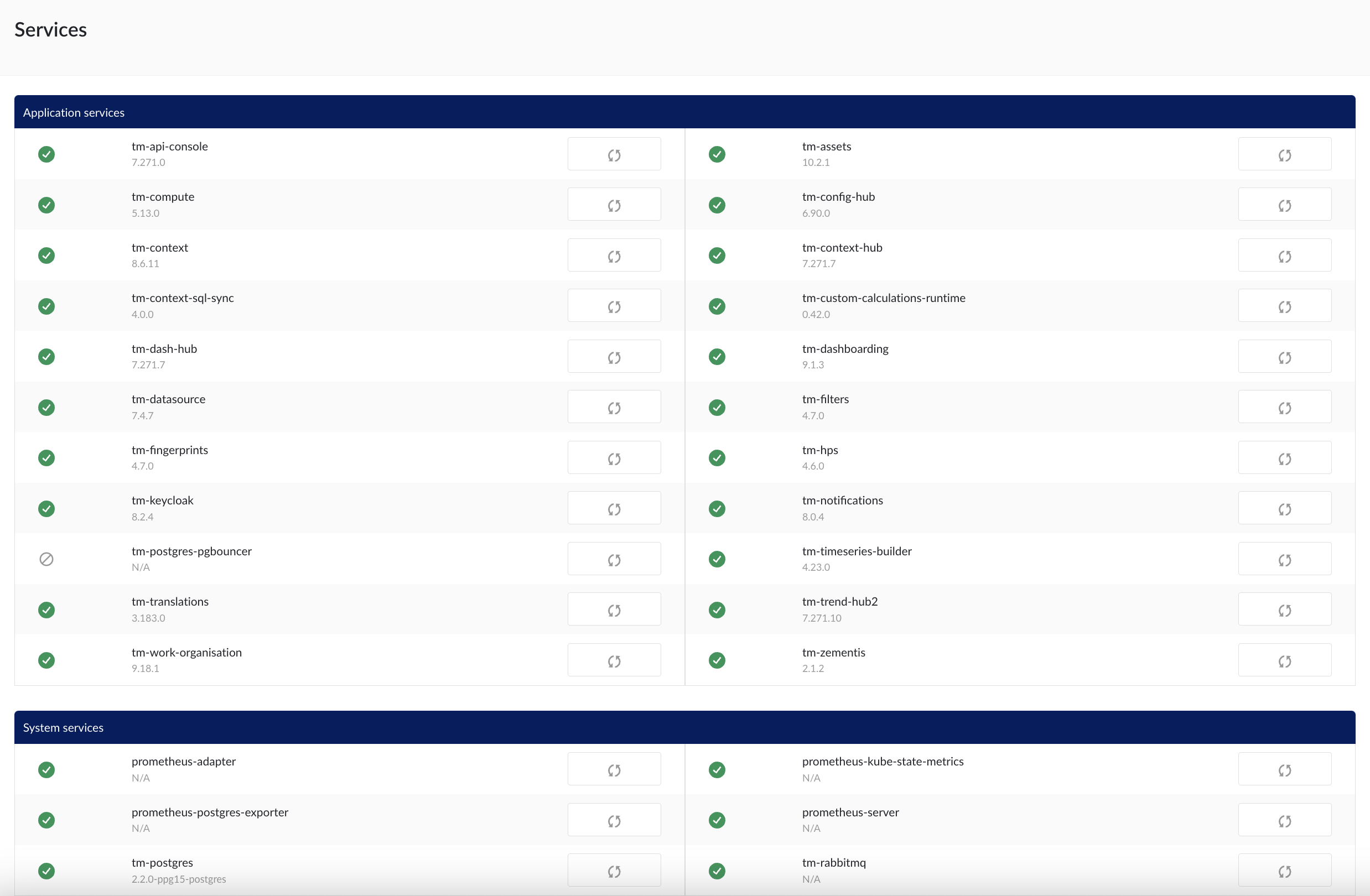Select the tm-dashboarding service name
The height and width of the screenshot is (896, 1370).
coord(844,349)
